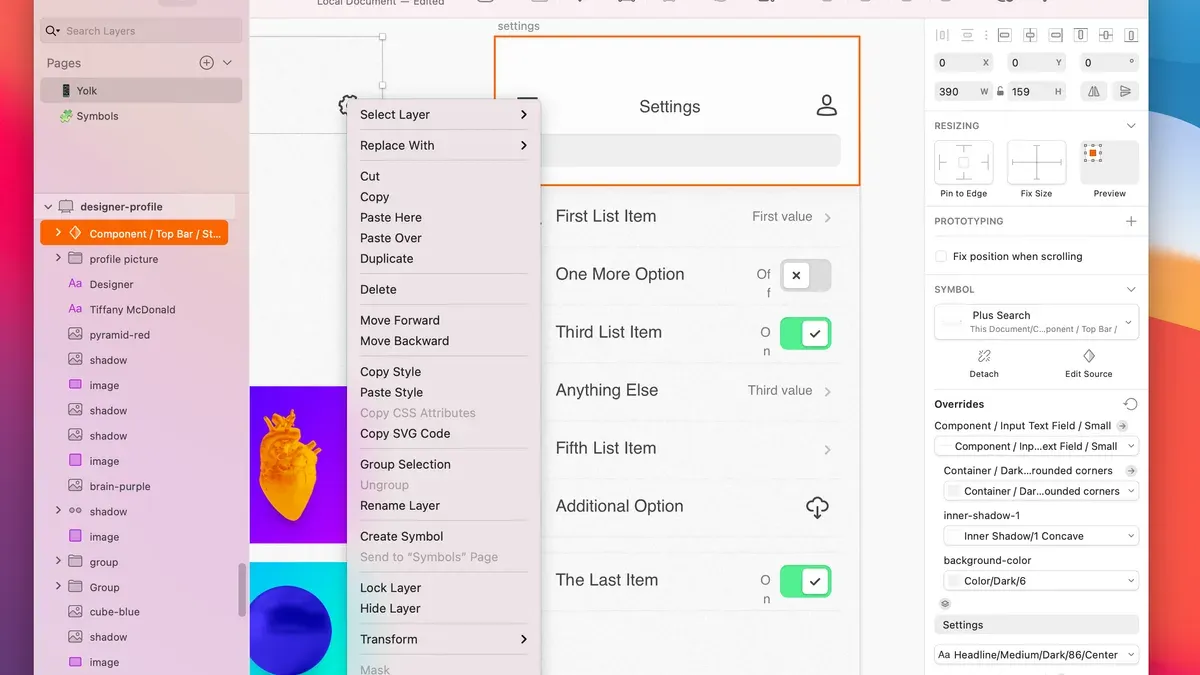Click arrow icon next to Container / Dark rounded corners
The image size is (1200, 675).
1131,471
